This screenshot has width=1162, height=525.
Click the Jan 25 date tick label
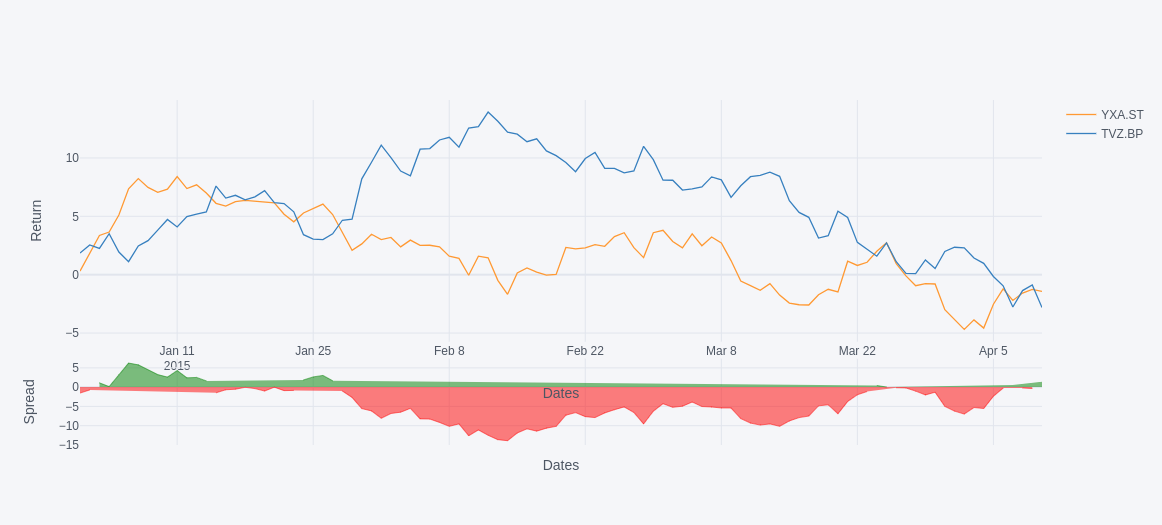coord(313,351)
